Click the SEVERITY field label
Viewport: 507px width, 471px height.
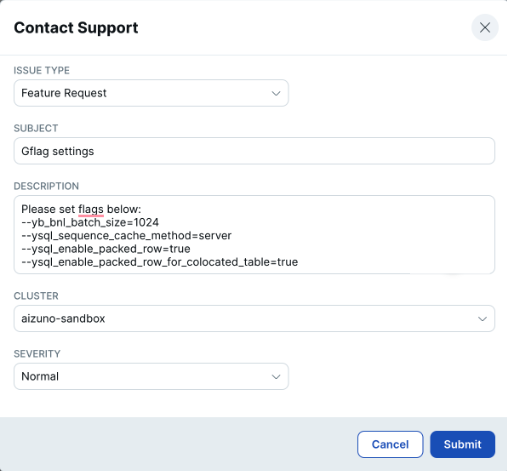point(37,354)
